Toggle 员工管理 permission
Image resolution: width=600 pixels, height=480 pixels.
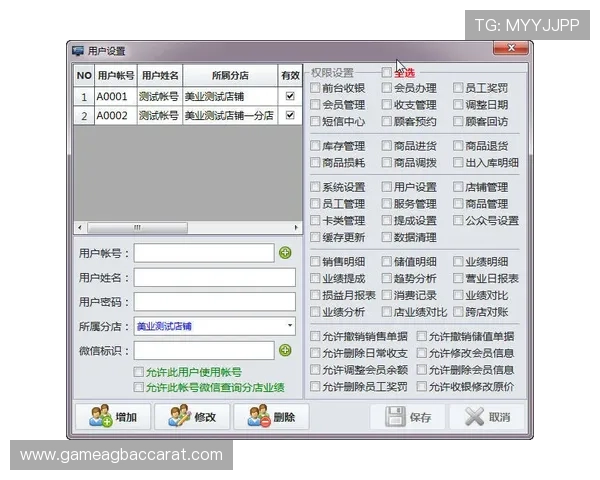coord(315,203)
